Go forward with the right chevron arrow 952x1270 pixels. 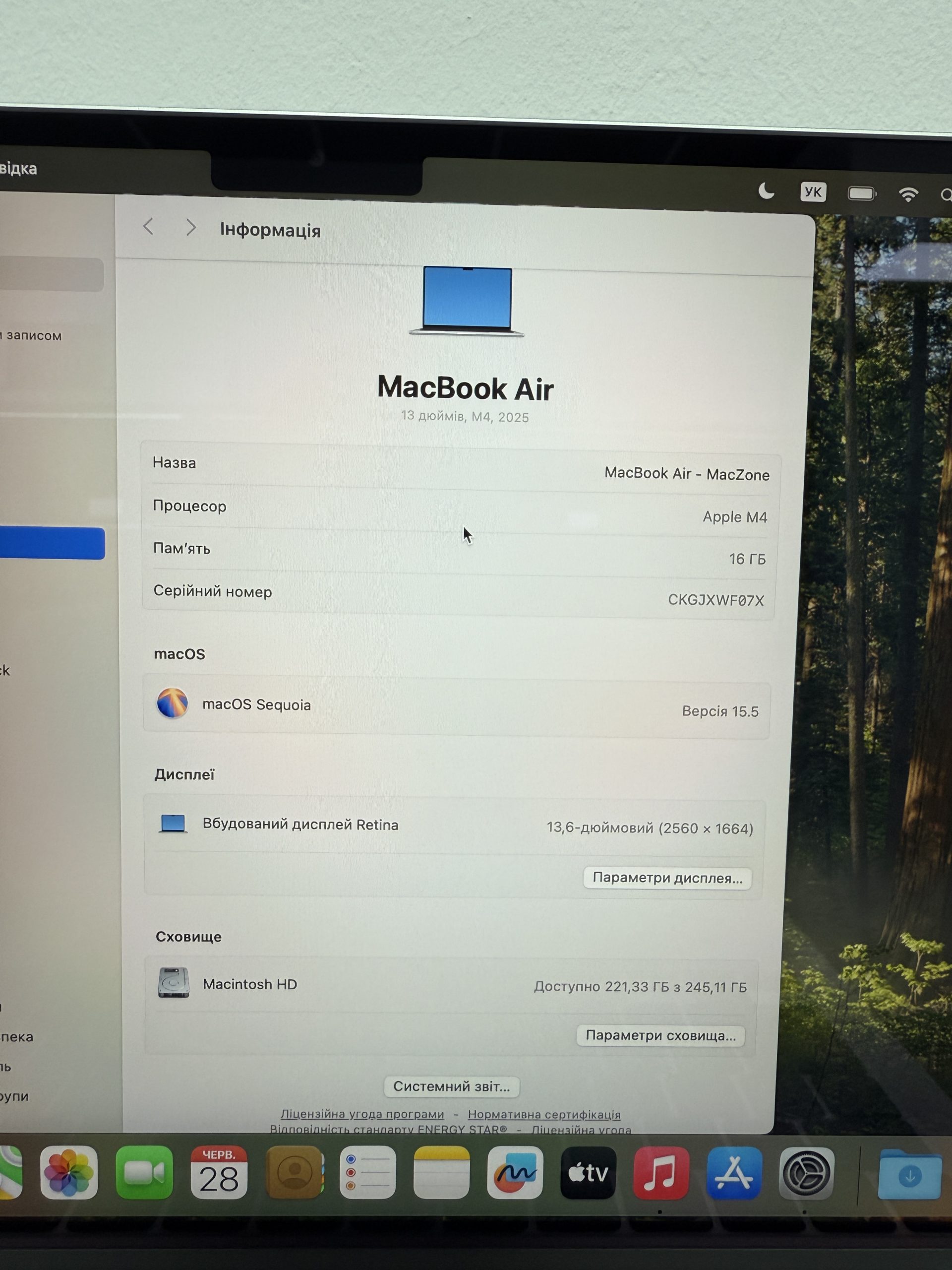[191, 228]
